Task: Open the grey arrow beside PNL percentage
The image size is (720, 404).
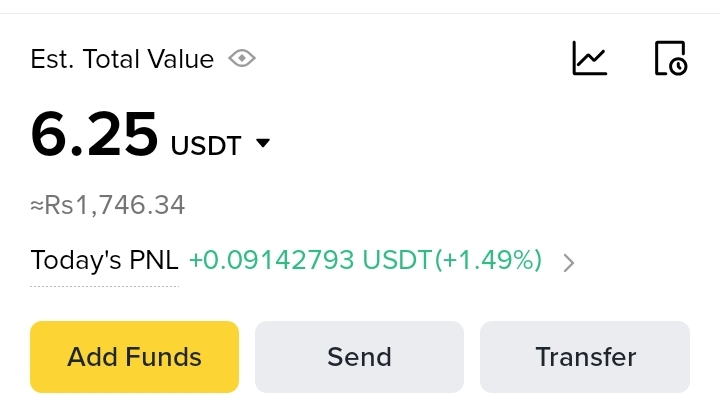Action: 569,263
